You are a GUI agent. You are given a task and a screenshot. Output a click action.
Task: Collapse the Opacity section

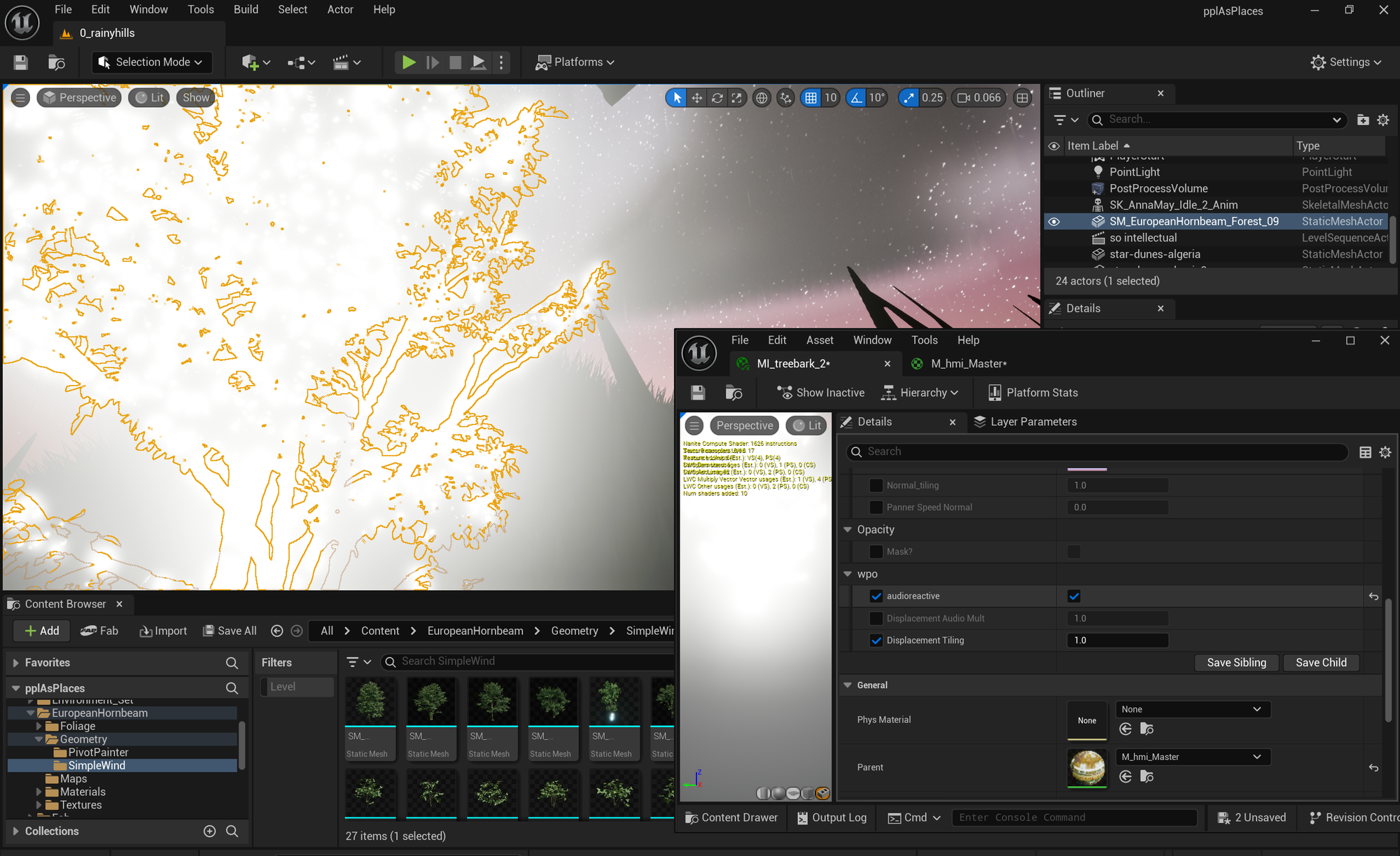click(x=848, y=530)
